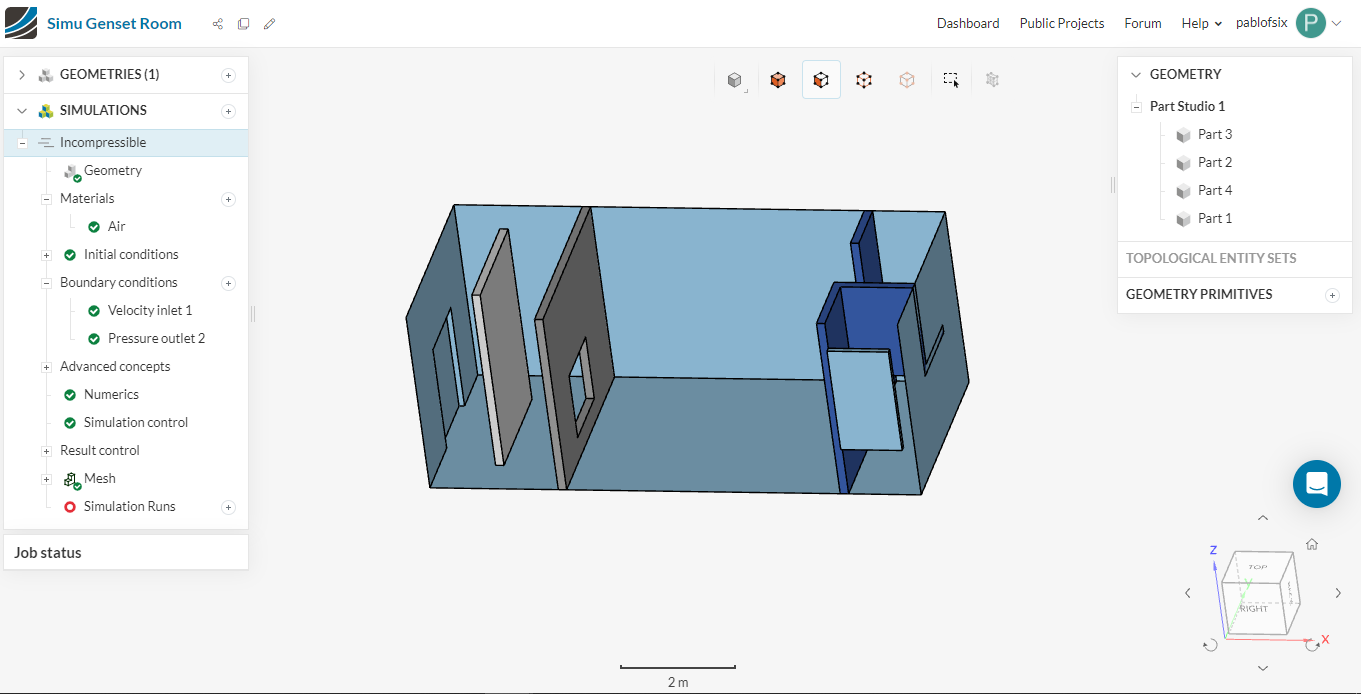The height and width of the screenshot is (694, 1361).
Task: Click the pencil edit project icon
Action: [x=269, y=24]
